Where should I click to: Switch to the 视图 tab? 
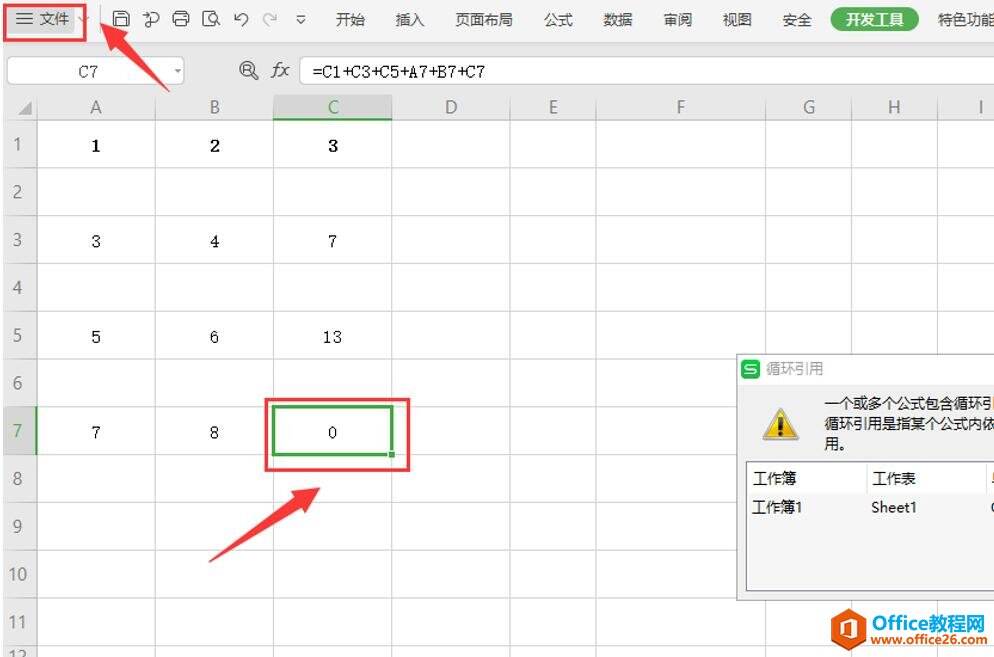[737, 20]
